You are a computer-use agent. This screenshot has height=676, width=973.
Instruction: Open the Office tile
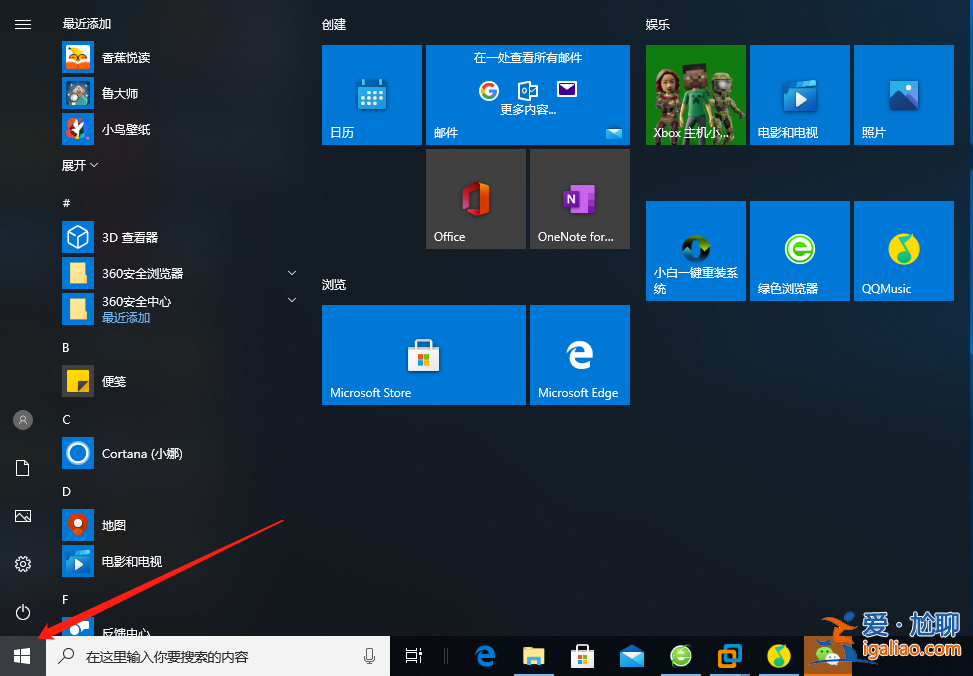[x=475, y=198]
